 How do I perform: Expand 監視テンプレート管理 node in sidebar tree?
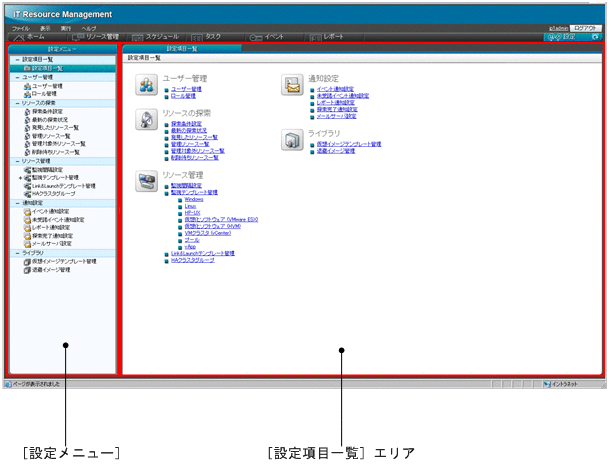click(x=20, y=178)
